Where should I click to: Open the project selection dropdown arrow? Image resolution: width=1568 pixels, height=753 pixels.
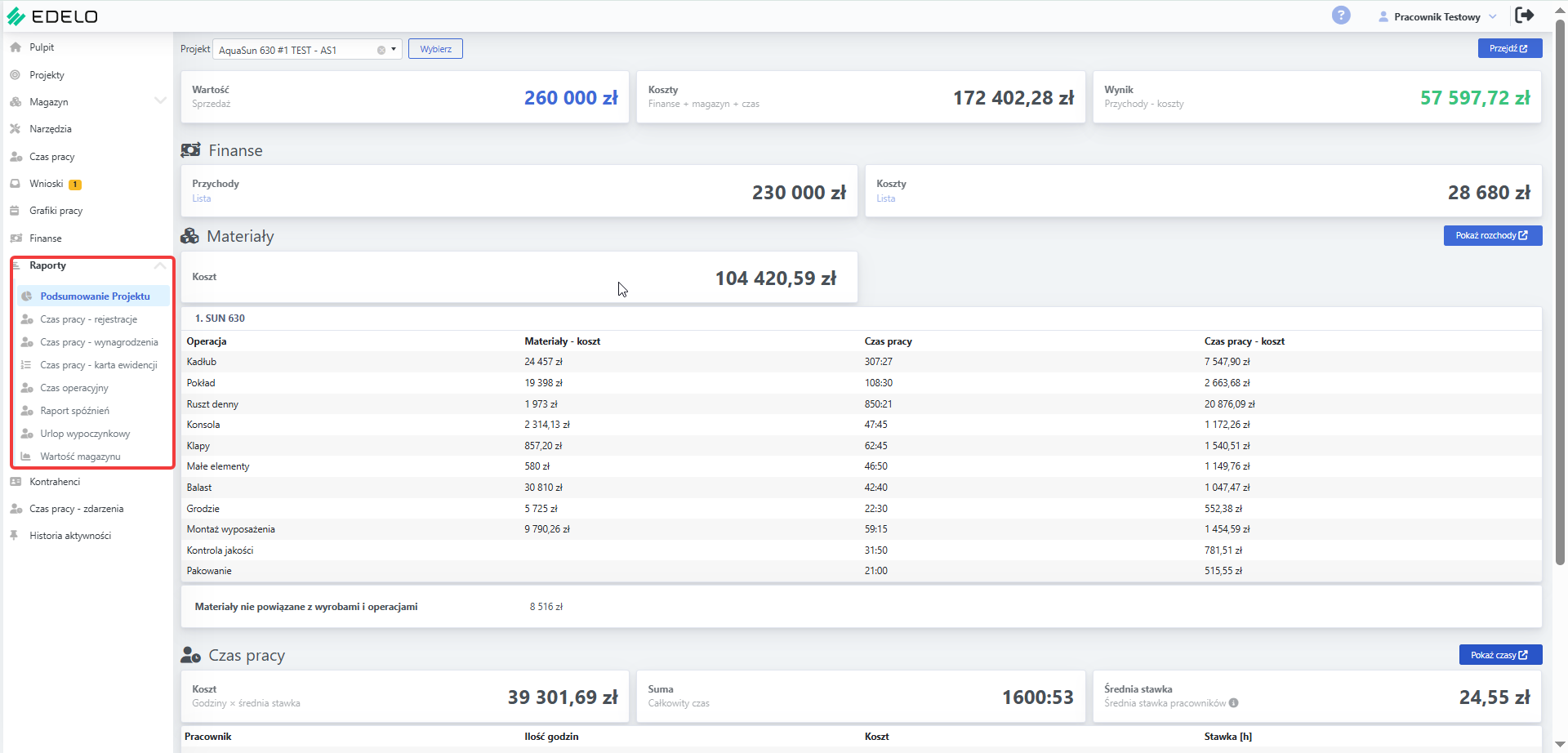(394, 49)
